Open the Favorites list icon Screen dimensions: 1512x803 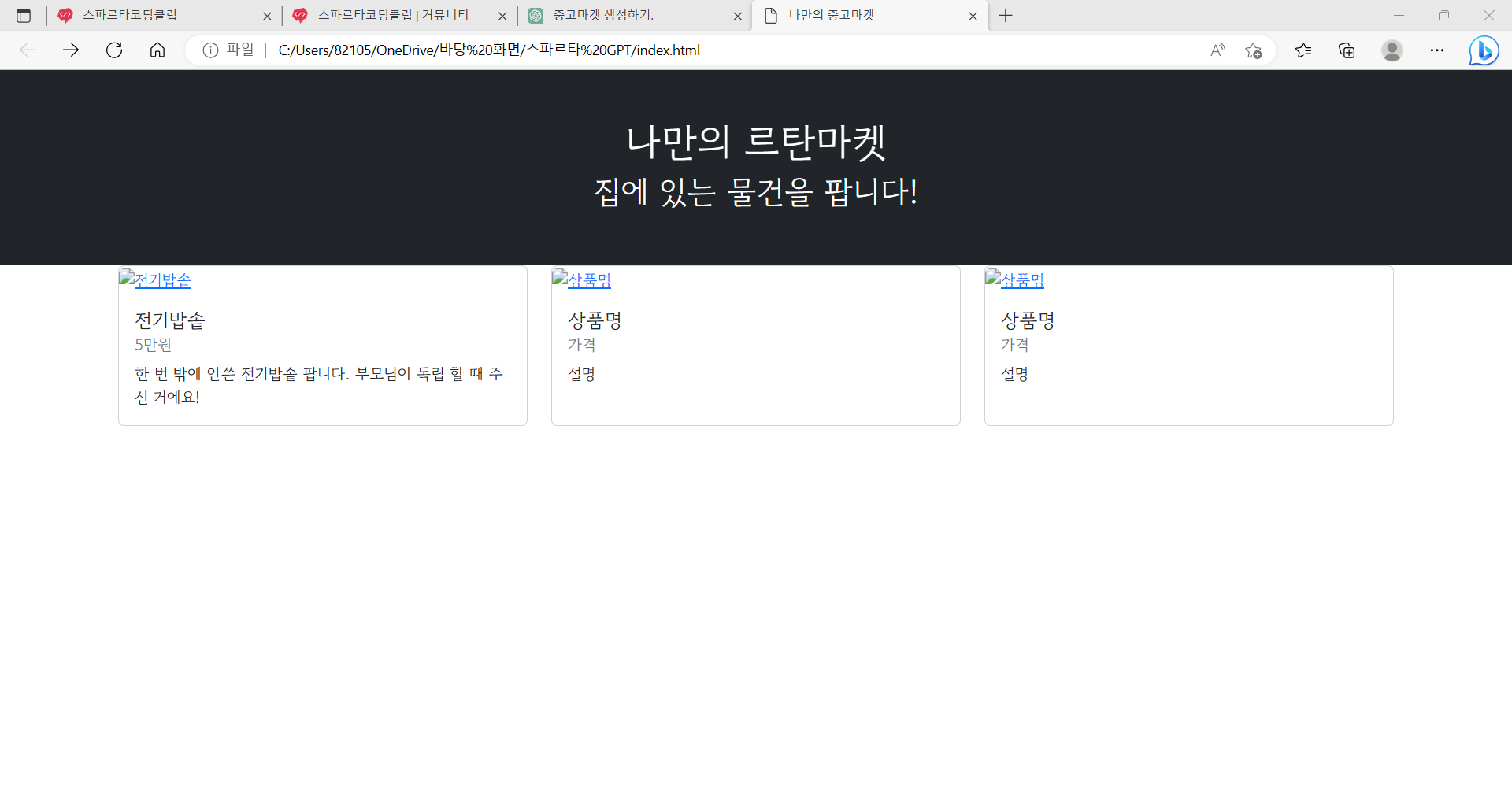pyautogui.click(x=1303, y=50)
